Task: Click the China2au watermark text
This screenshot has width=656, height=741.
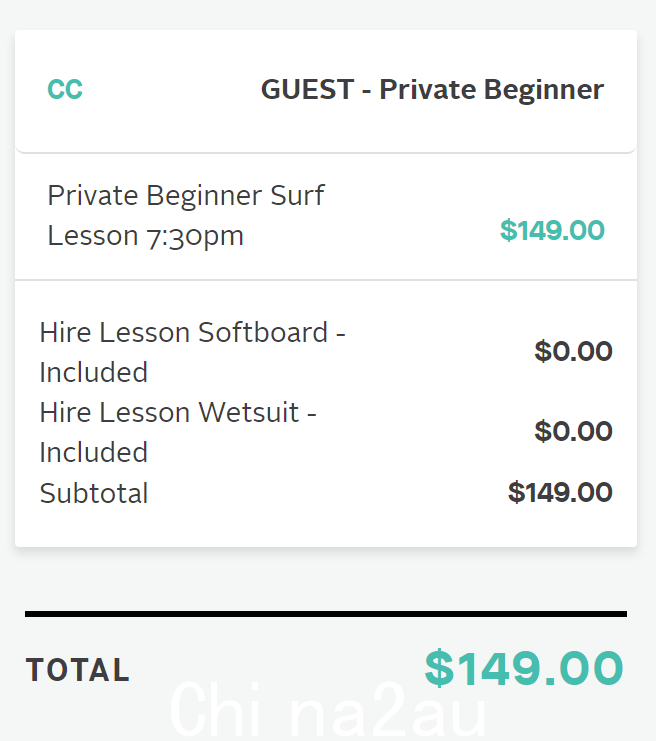Action: pyautogui.click(x=328, y=709)
